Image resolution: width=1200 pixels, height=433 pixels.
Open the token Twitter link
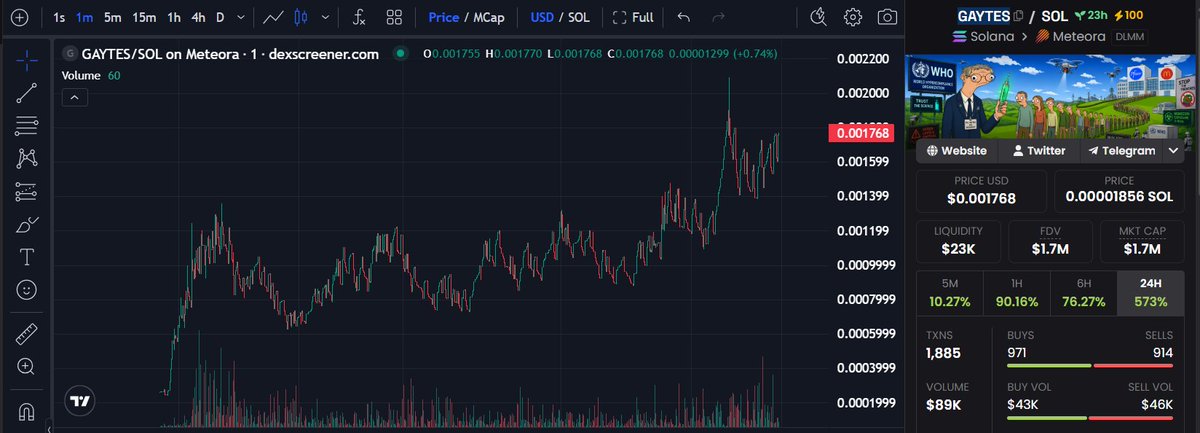(x=1039, y=151)
